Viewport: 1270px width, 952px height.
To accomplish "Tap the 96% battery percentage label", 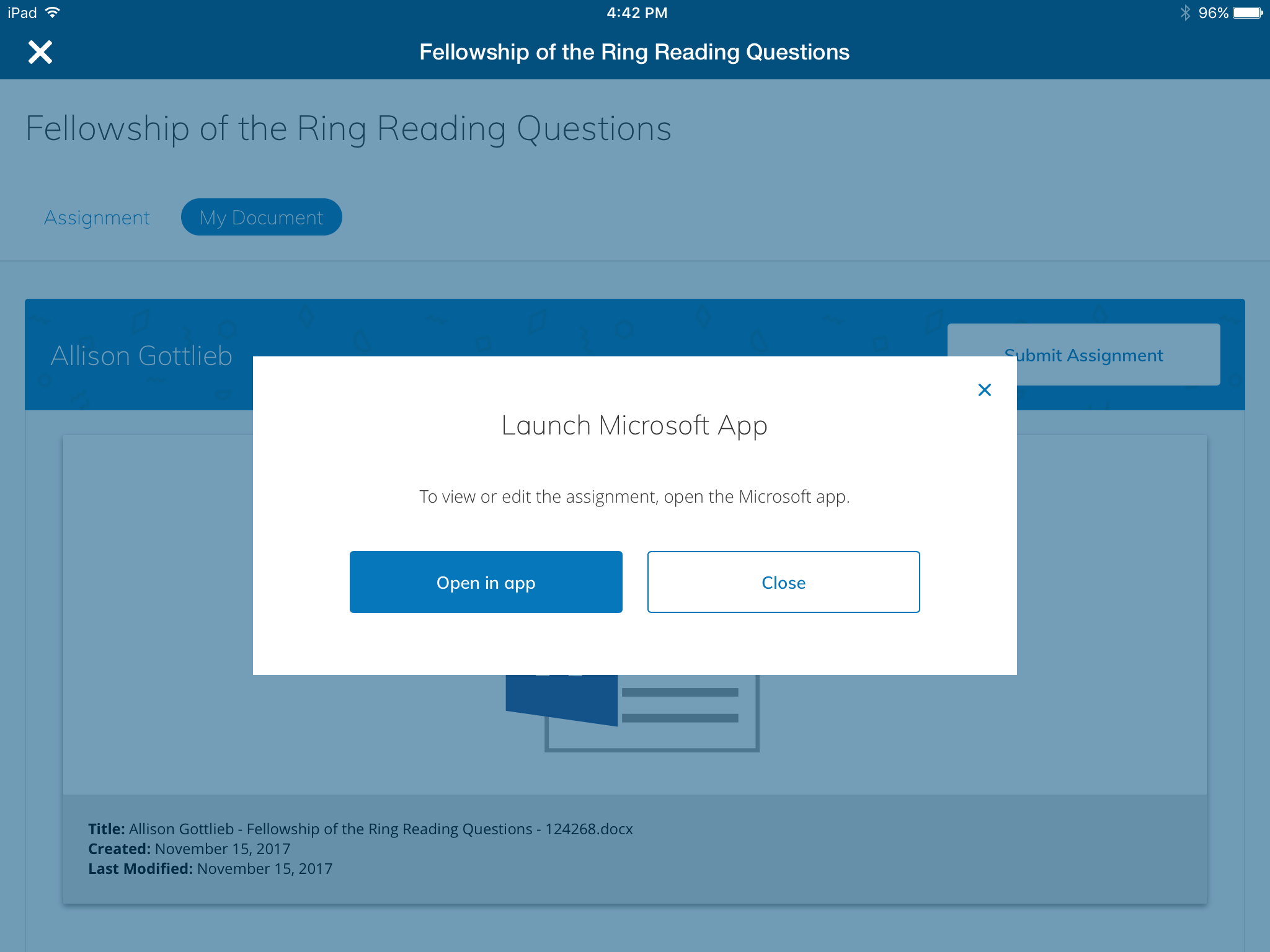I will [1213, 12].
